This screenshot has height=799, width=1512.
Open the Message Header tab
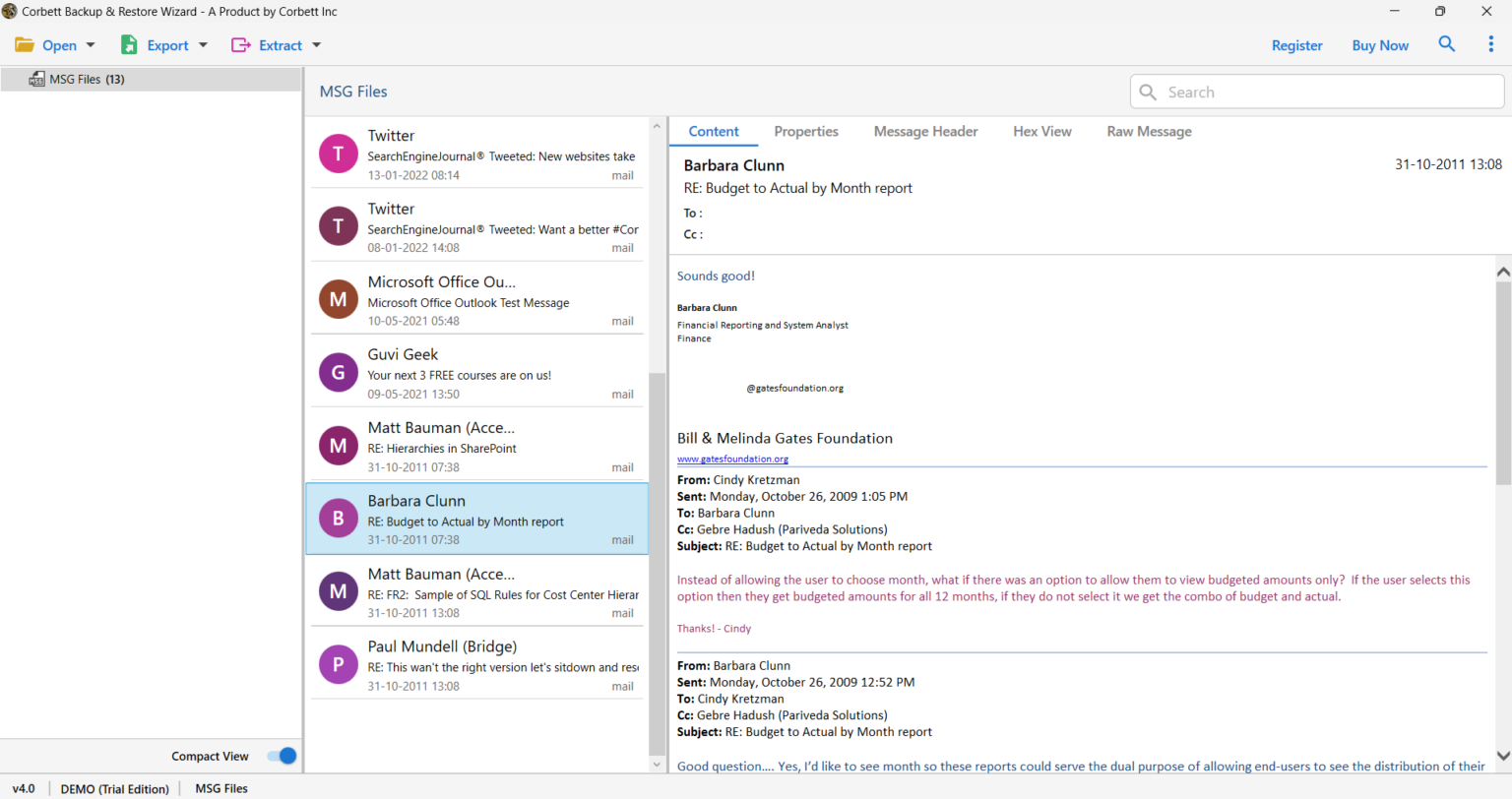(x=924, y=131)
